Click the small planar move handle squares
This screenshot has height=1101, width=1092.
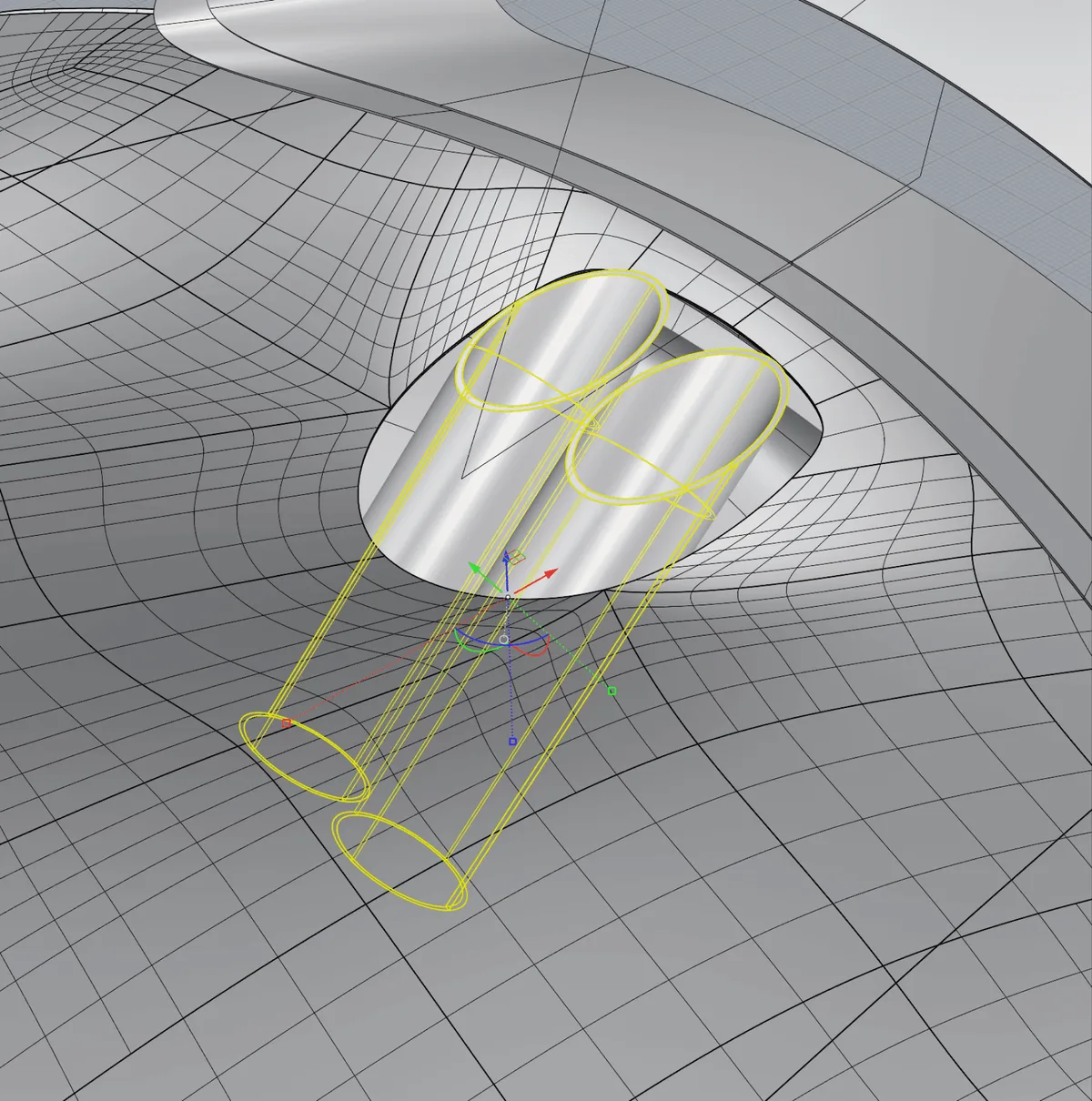point(515,555)
